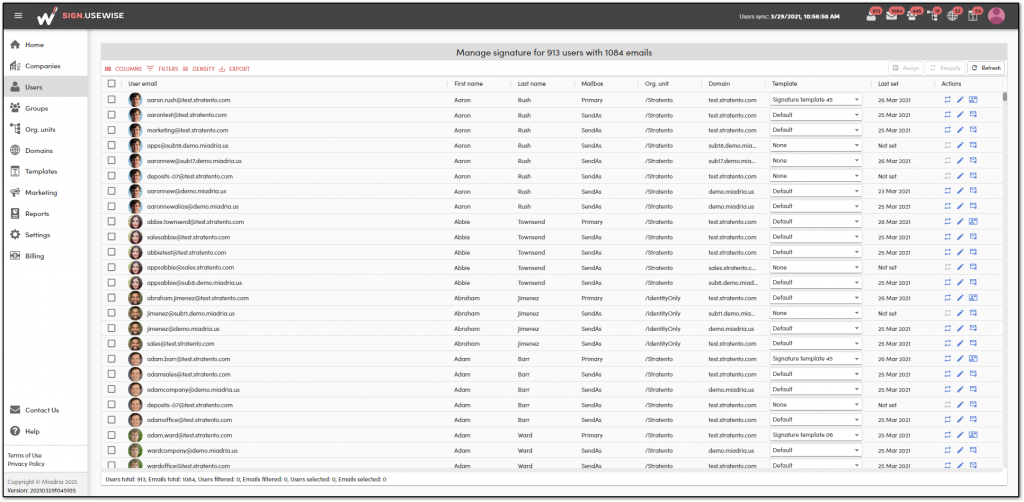Viewport: 1024px width, 502px height.
Task: Open user card icon for adam.ward@test.stratento.com
Action: (x=973, y=435)
